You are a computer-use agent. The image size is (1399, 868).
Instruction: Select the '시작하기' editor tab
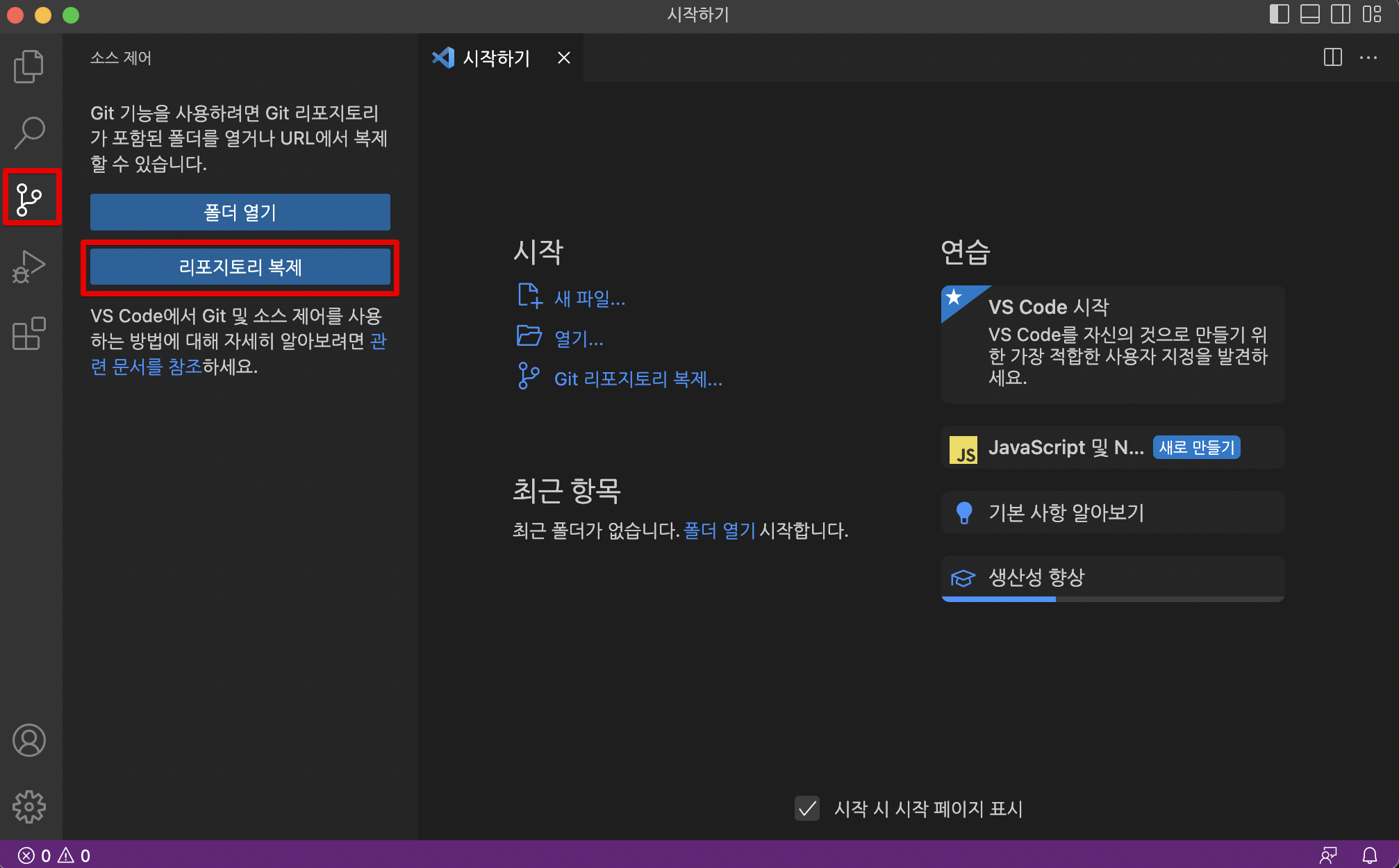(495, 58)
